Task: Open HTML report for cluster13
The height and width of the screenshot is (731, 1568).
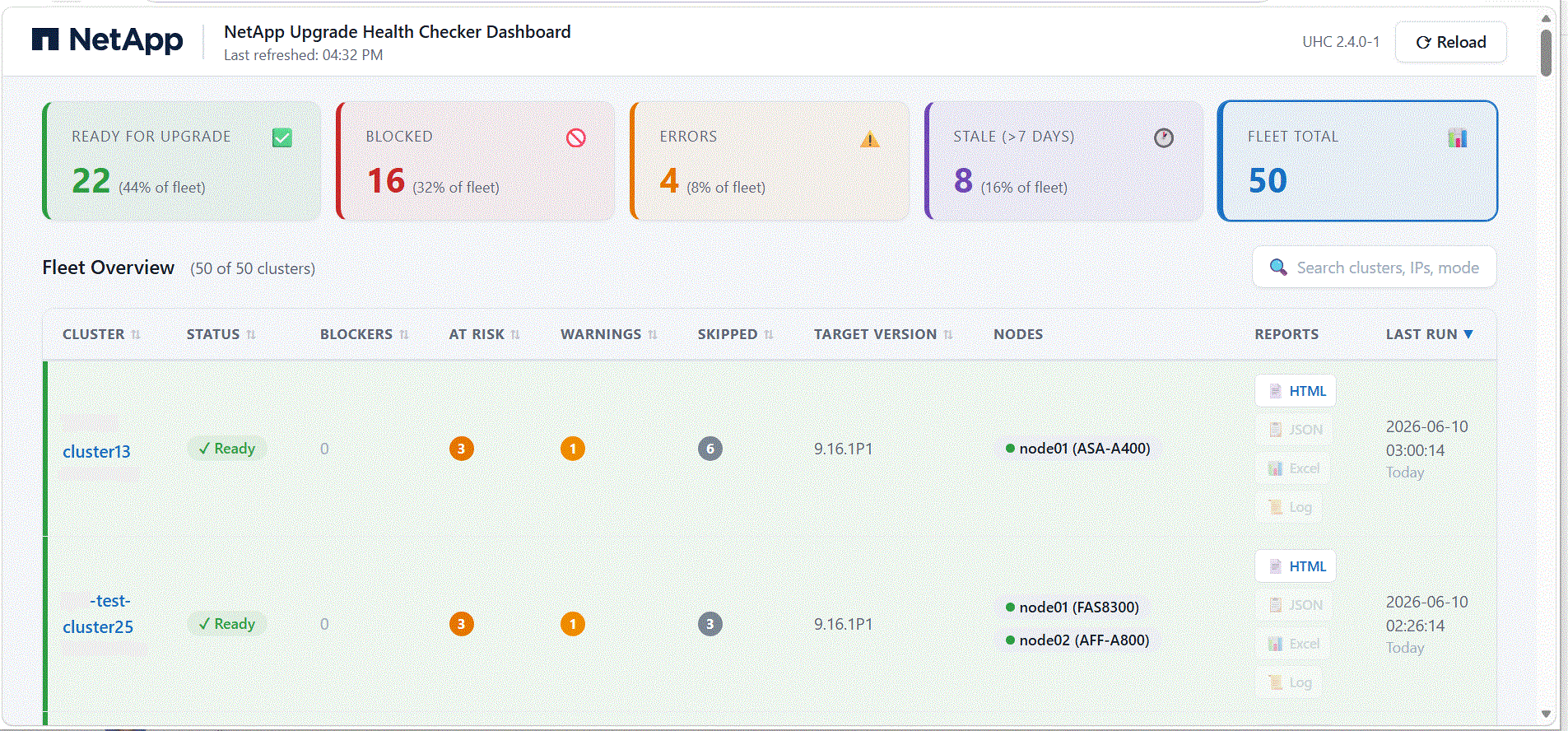Action: click(x=1296, y=391)
